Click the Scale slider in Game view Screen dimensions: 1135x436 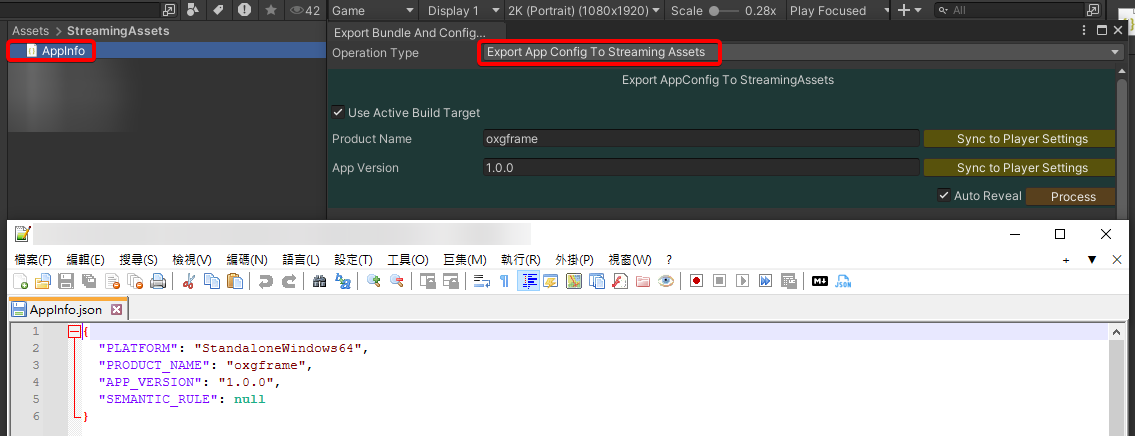coord(724,11)
